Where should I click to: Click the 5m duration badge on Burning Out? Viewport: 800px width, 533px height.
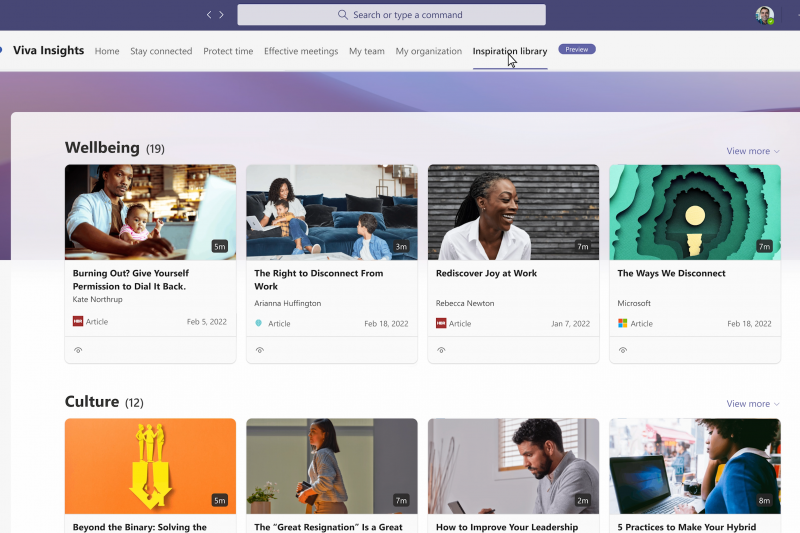pos(219,246)
